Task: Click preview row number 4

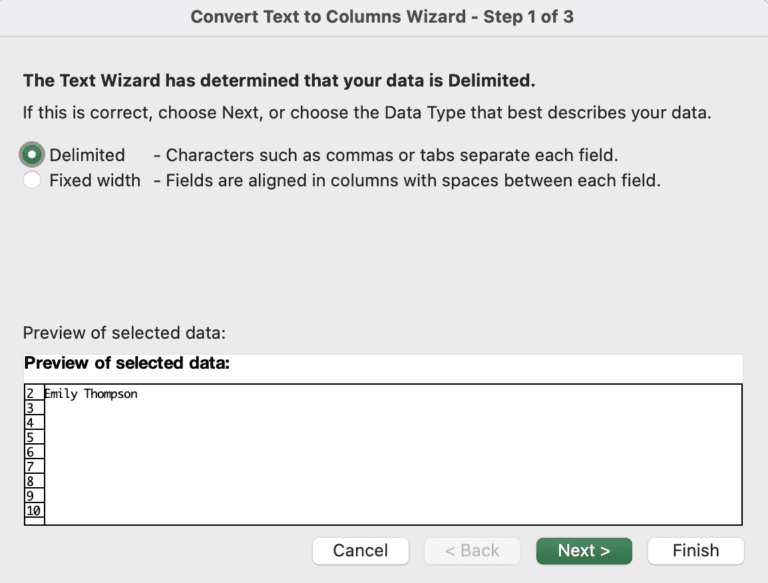Action: coord(30,423)
